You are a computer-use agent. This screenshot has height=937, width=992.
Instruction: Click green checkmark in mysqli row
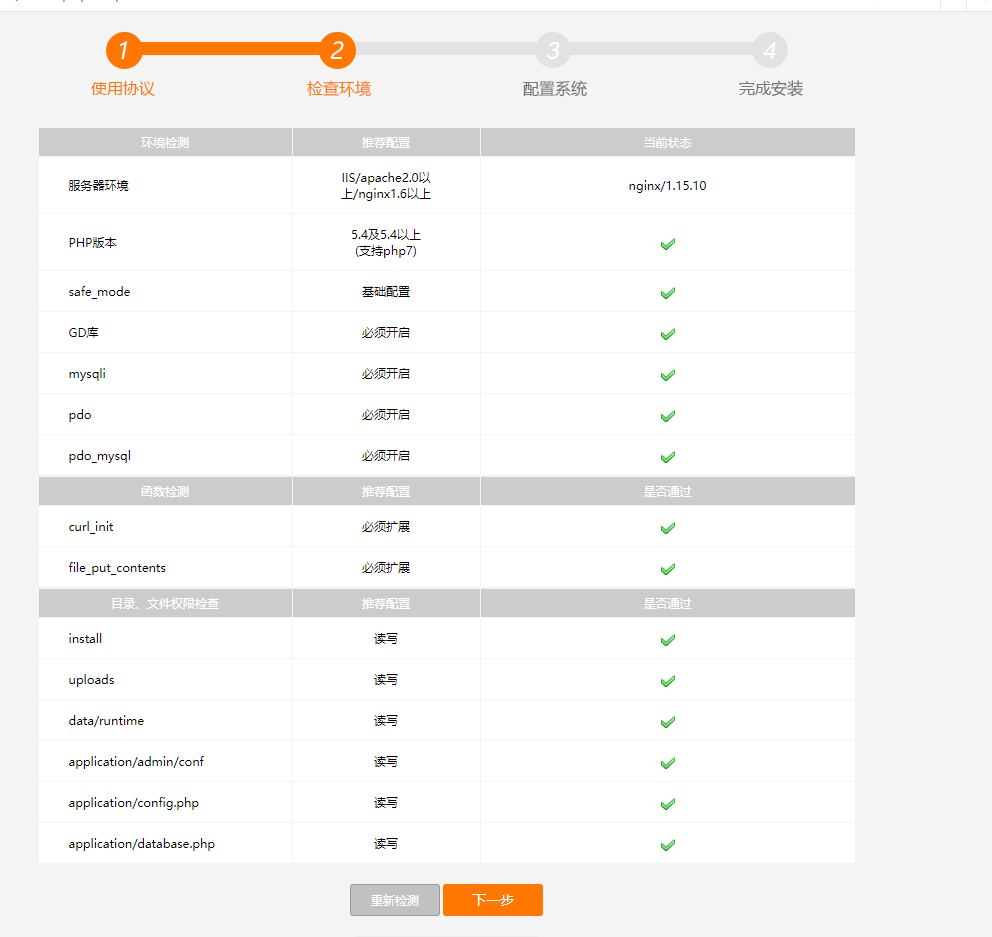coord(667,375)
